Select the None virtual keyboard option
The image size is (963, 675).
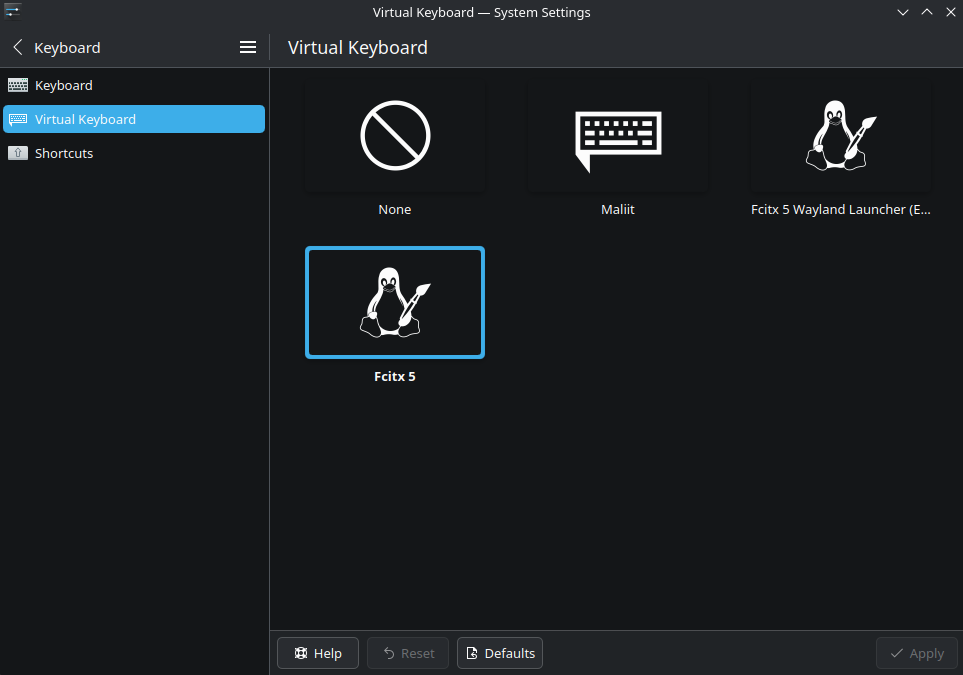point(394,136)
